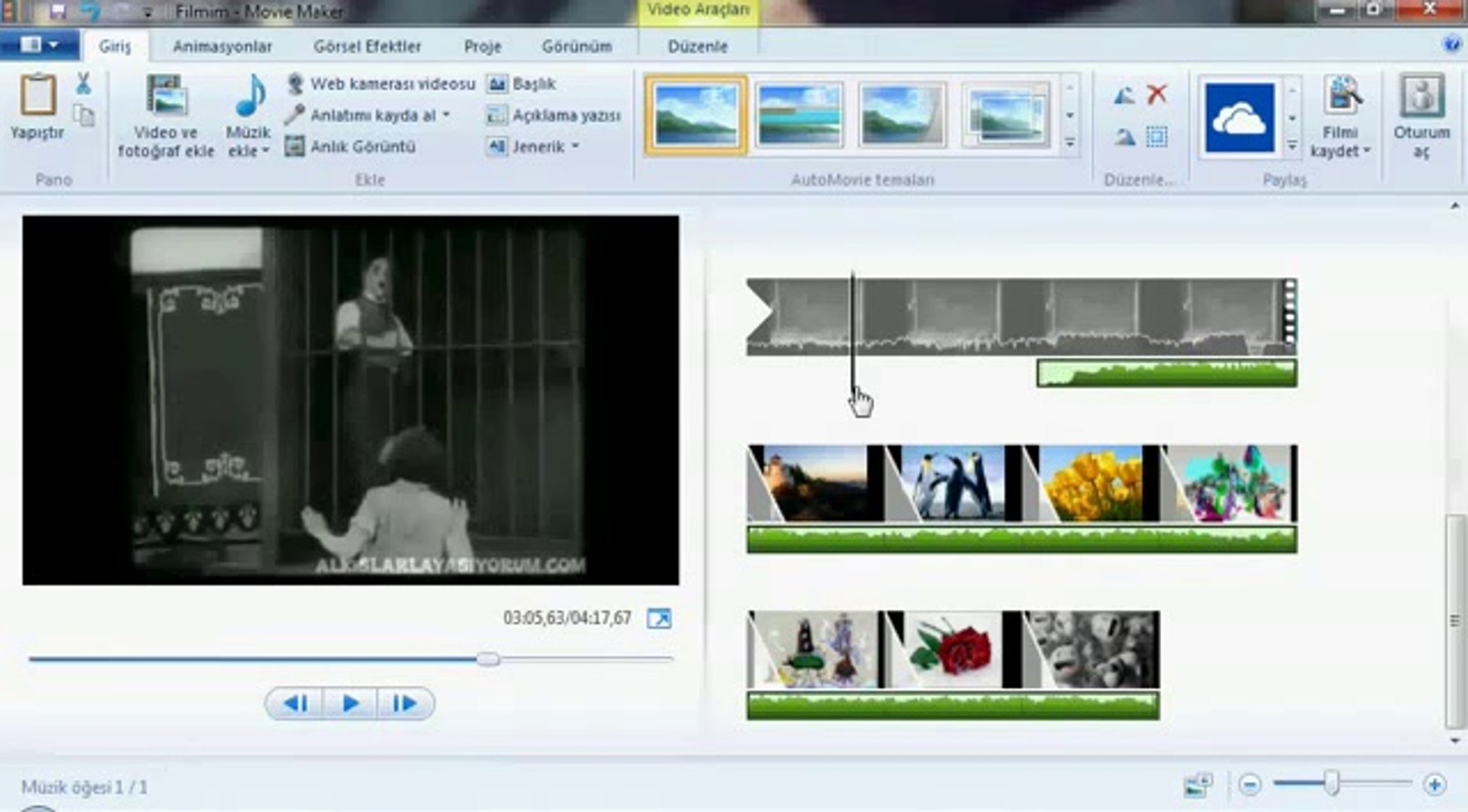Open the Görsel Efektler tab
This screenshot has width=1468, height=812.
(x=367, y=46)
